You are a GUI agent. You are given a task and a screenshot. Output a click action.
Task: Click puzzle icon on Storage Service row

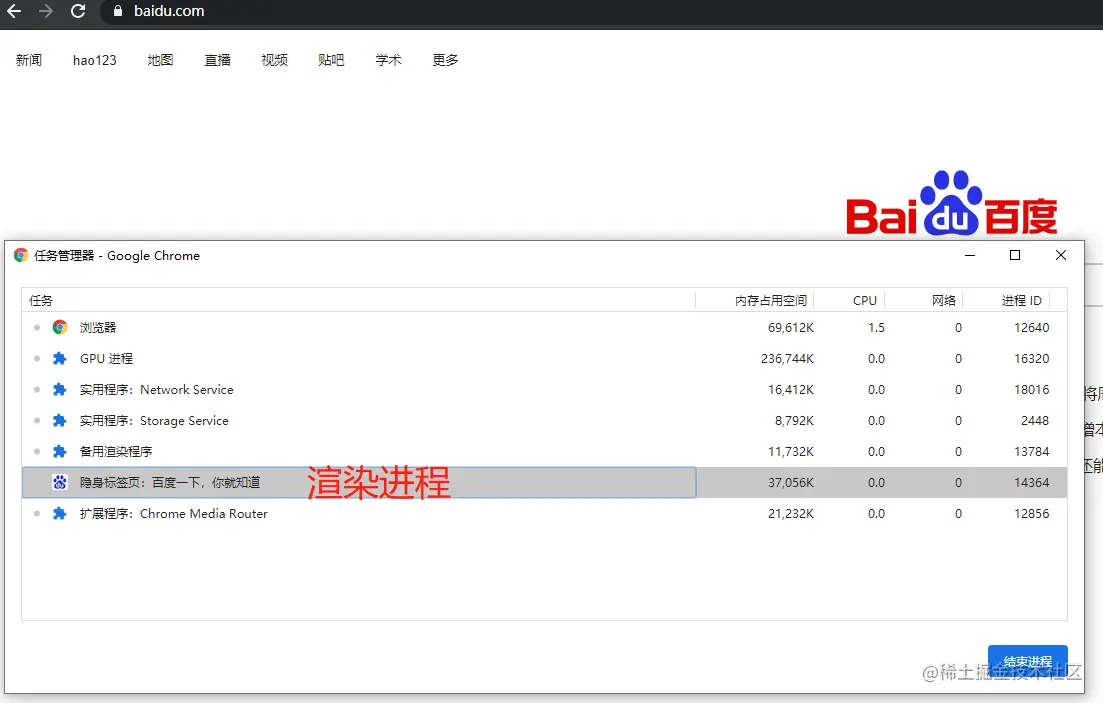[x=60, y=420]
